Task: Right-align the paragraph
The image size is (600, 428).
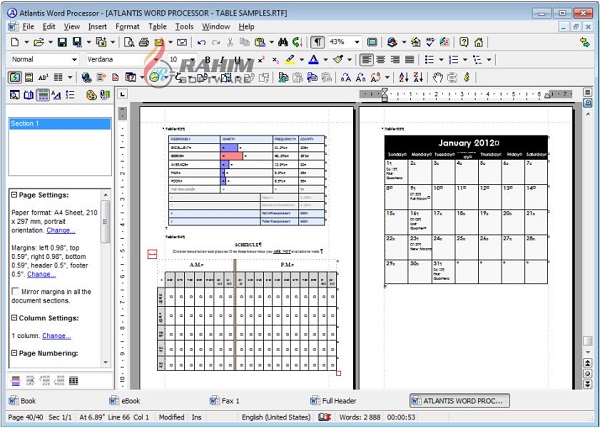Action: pos(395,60)
